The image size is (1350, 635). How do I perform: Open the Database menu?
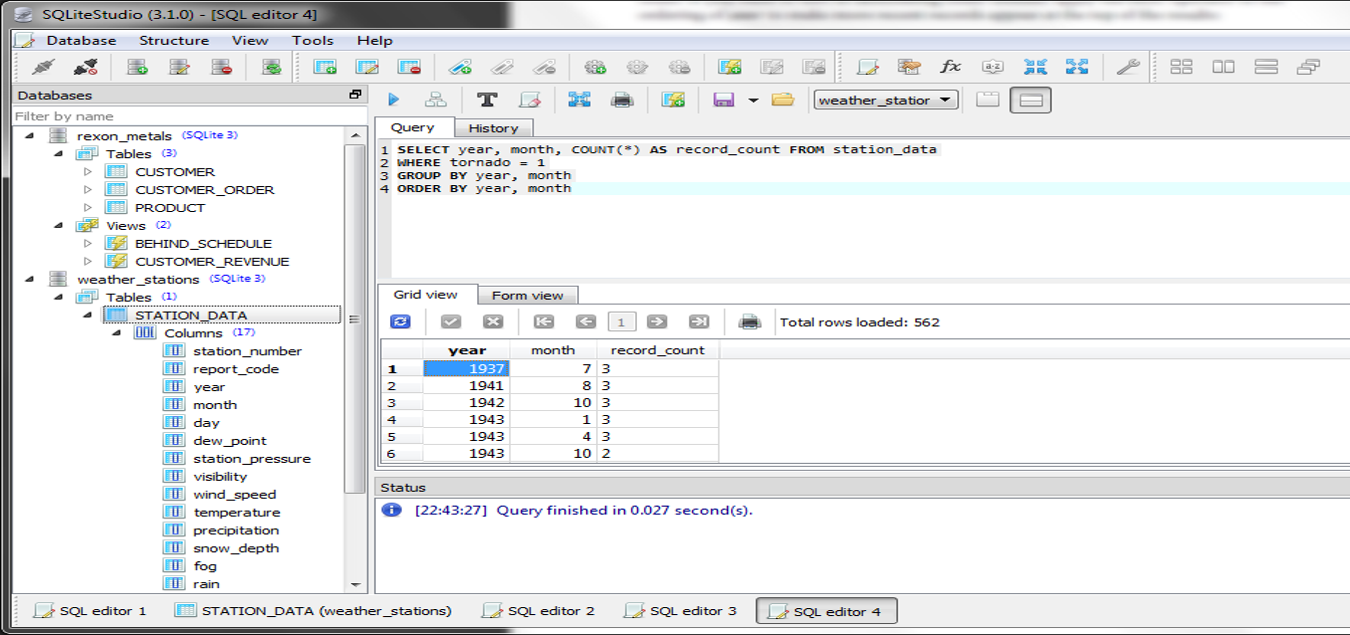pos(81,40)
